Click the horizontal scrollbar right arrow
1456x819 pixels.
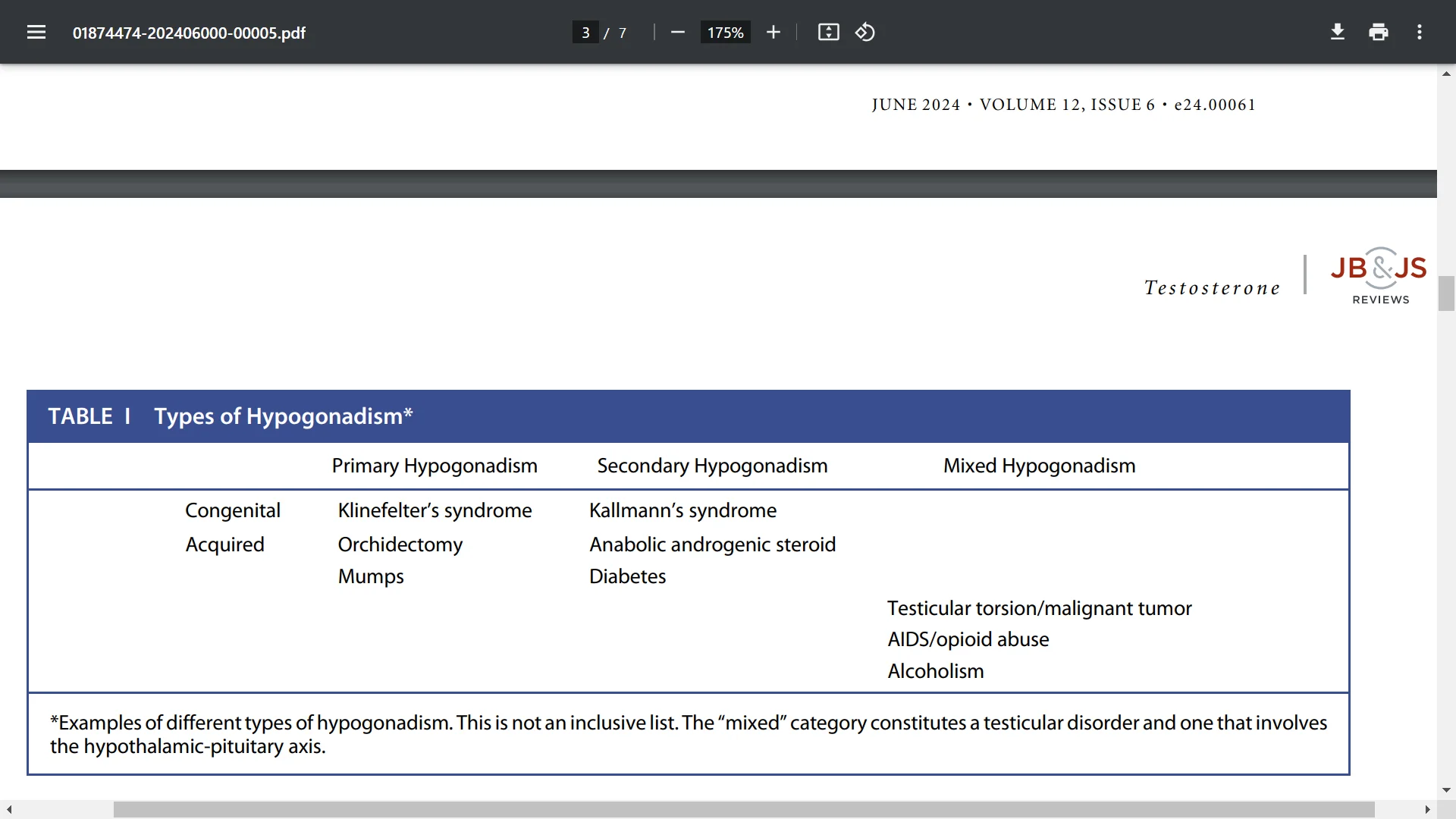click(x=1427, y=810)
